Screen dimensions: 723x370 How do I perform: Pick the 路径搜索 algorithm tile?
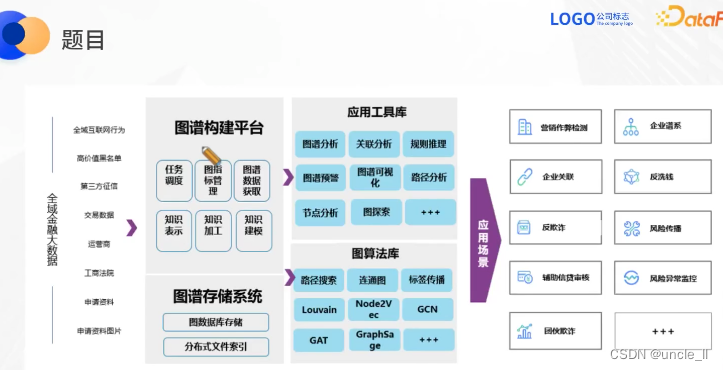[x=319, y=280]
